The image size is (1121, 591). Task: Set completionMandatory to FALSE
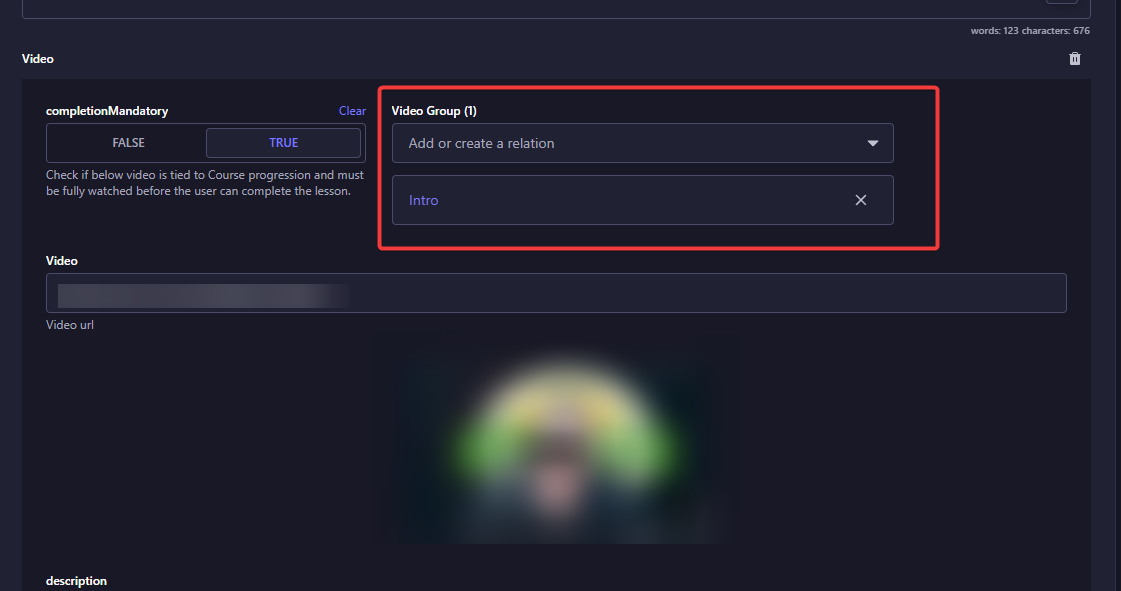coord(128,143)
